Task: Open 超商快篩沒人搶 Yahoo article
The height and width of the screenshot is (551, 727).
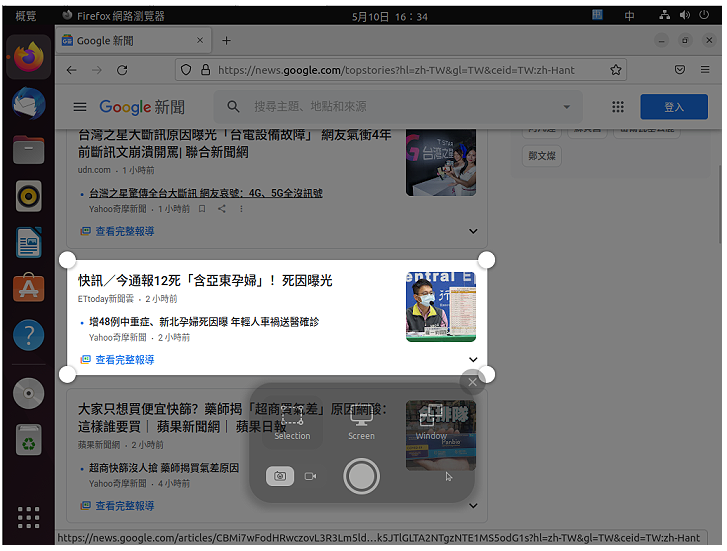Action: pos(164,468)
